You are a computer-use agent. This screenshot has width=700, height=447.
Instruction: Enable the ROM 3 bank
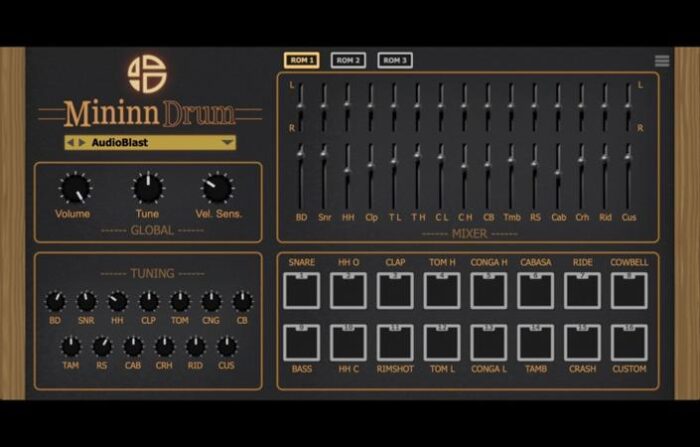[395, 60]
